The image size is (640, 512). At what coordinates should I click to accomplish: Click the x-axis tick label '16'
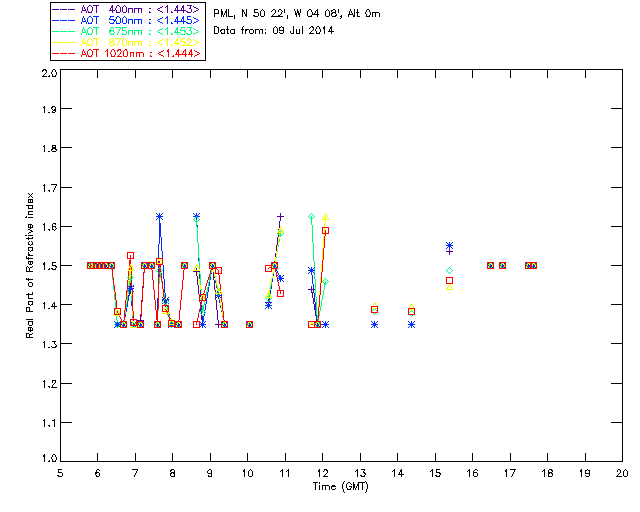pyautogui.click(x=472, y=473)
